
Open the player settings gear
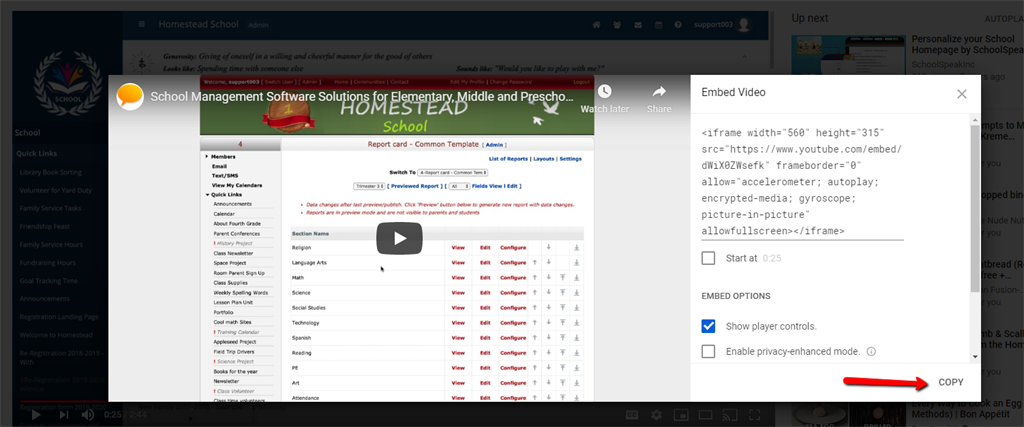pyautogui.click(x=656, y=415)
